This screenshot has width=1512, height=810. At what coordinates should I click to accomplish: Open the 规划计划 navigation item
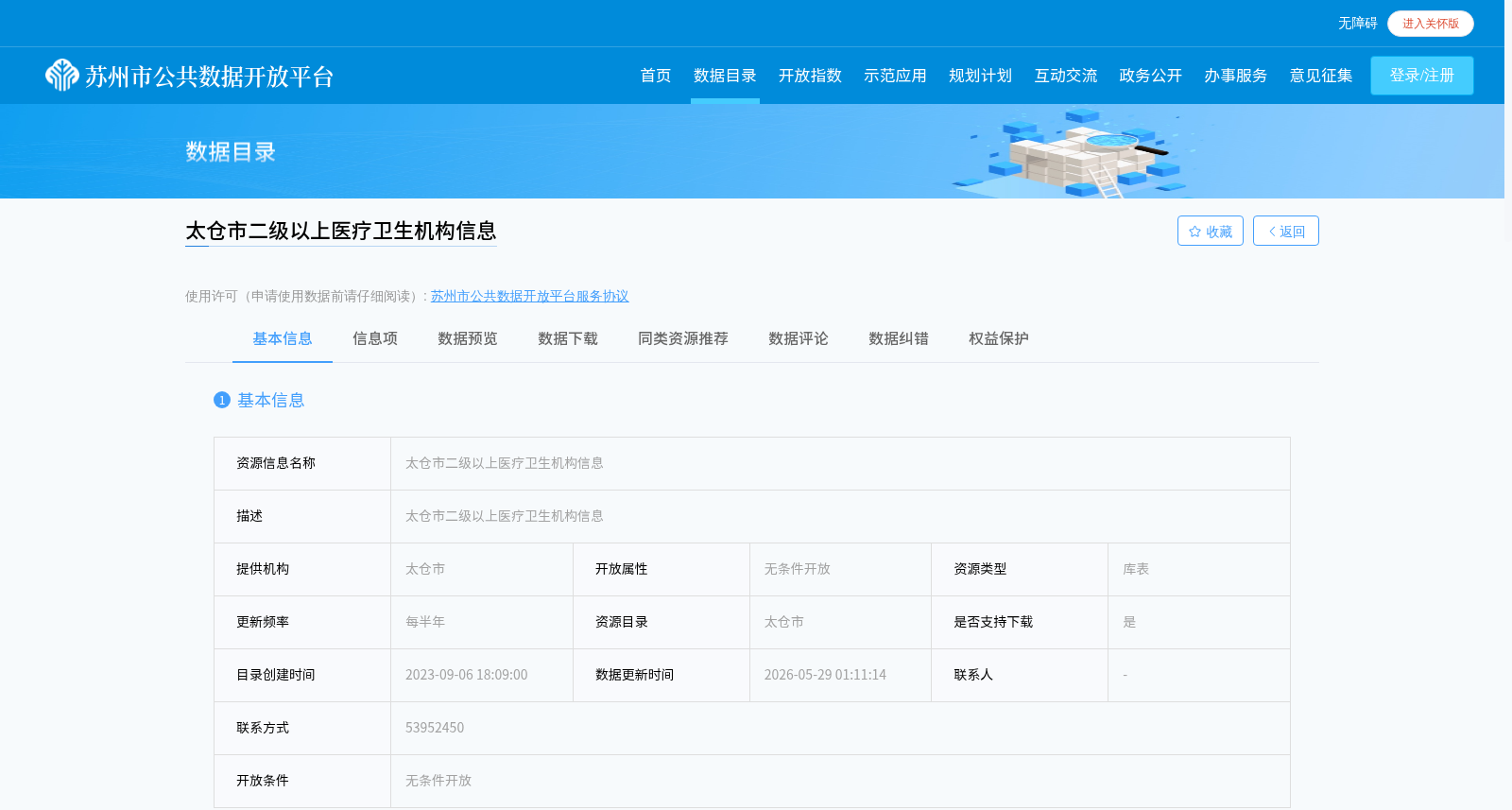(x=980, y=76)
